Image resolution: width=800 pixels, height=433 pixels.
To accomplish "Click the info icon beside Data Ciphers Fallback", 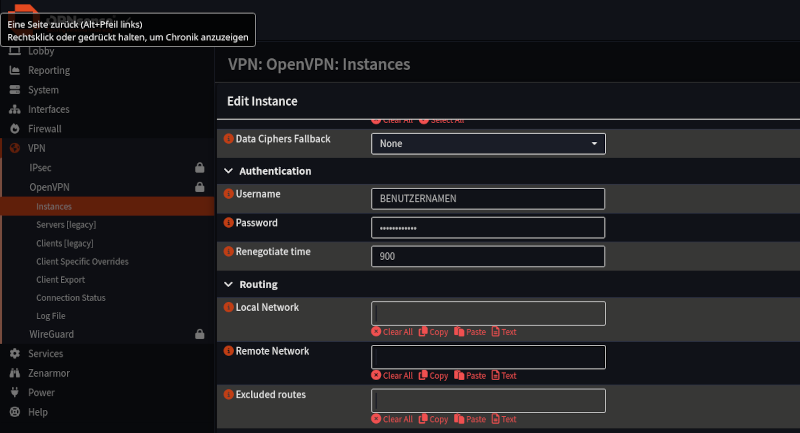I will pyautogui.click(x=228, y=139).
